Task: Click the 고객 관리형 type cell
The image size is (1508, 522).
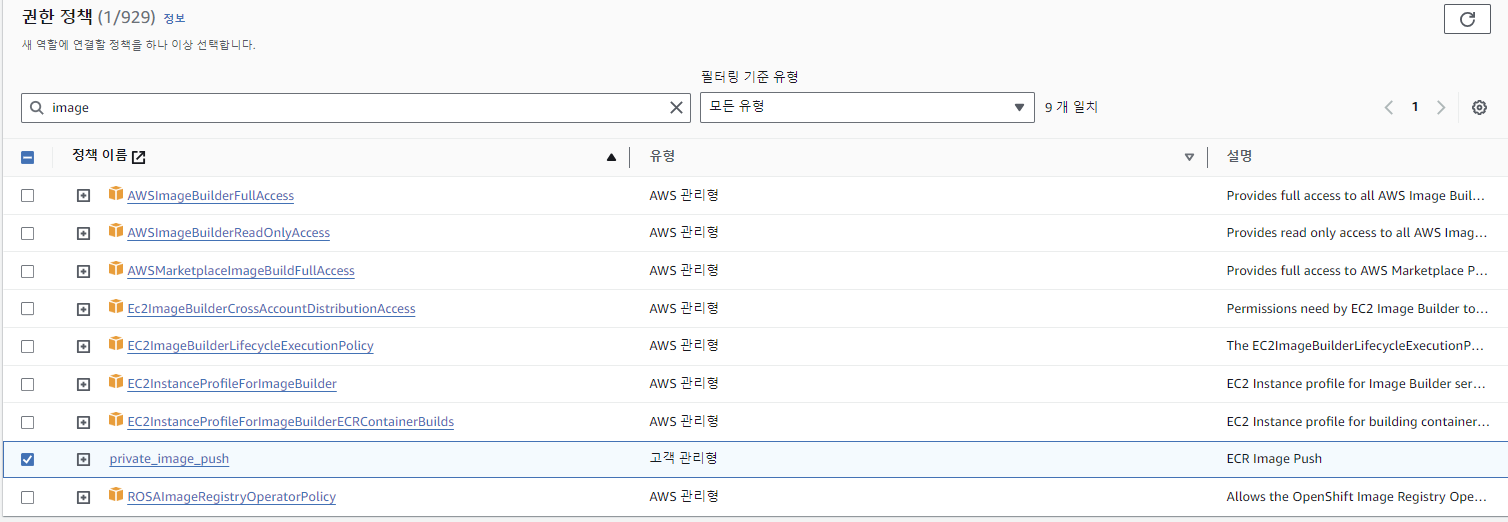Action: (683, 459)
